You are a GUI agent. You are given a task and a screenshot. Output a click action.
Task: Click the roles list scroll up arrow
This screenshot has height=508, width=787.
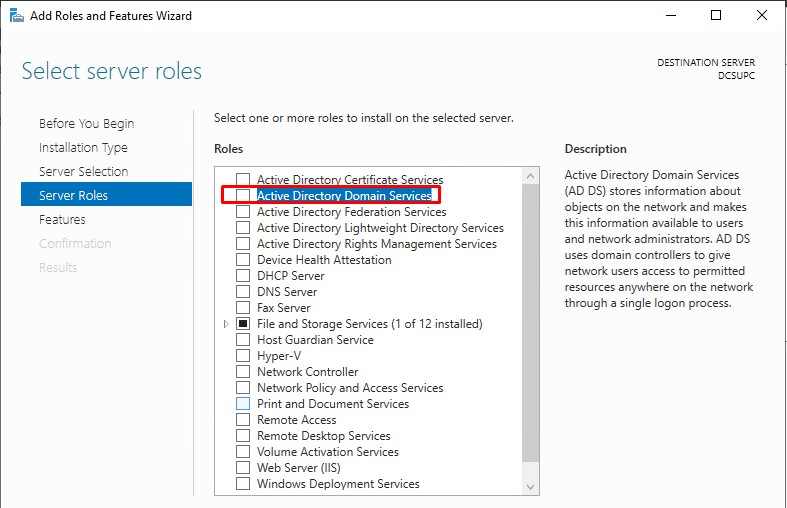pyautogui.click(x=531, y=177)
